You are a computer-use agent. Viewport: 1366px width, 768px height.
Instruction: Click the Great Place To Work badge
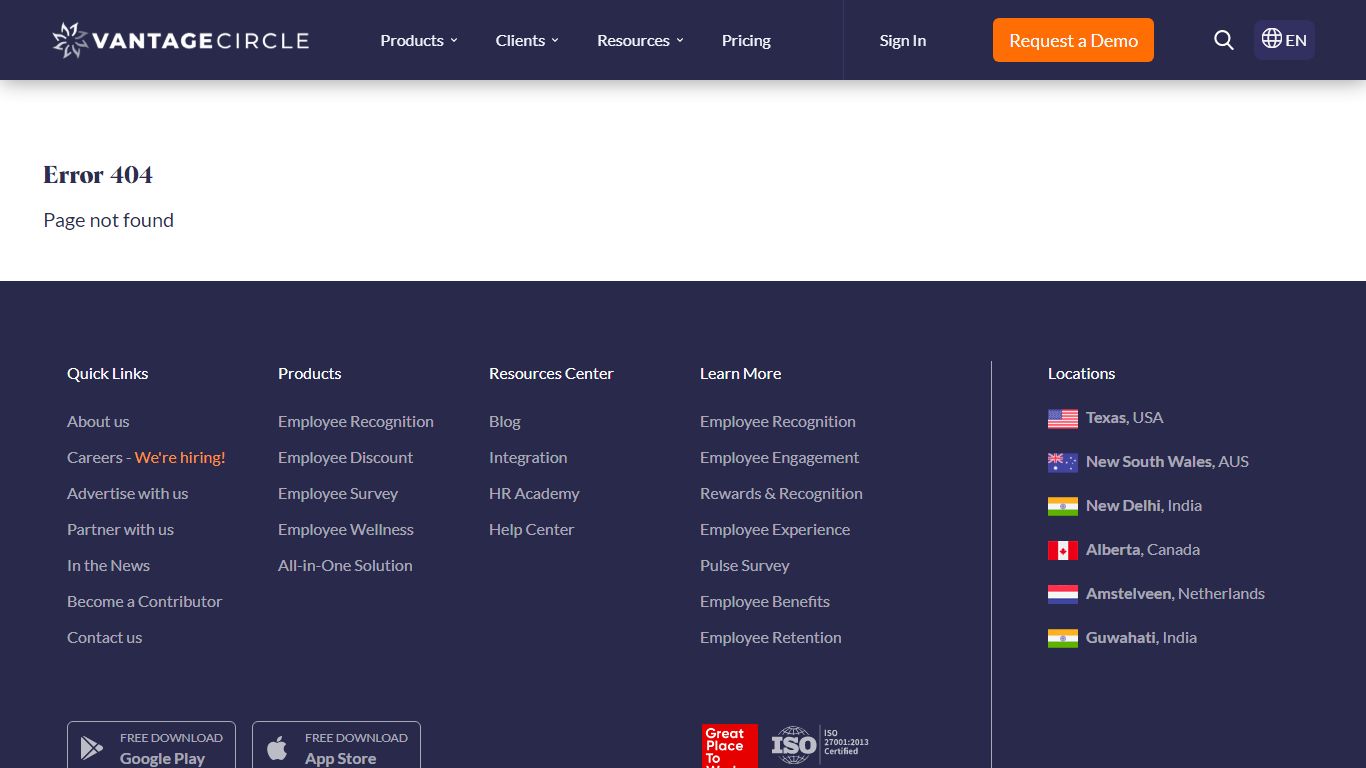point(730,746)
